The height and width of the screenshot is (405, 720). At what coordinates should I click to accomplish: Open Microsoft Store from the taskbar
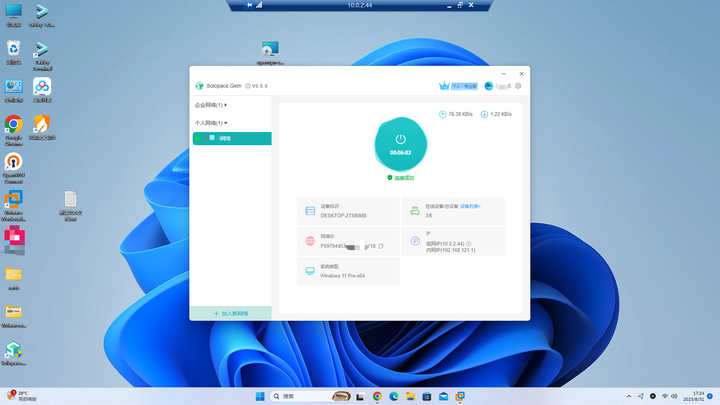427,396
